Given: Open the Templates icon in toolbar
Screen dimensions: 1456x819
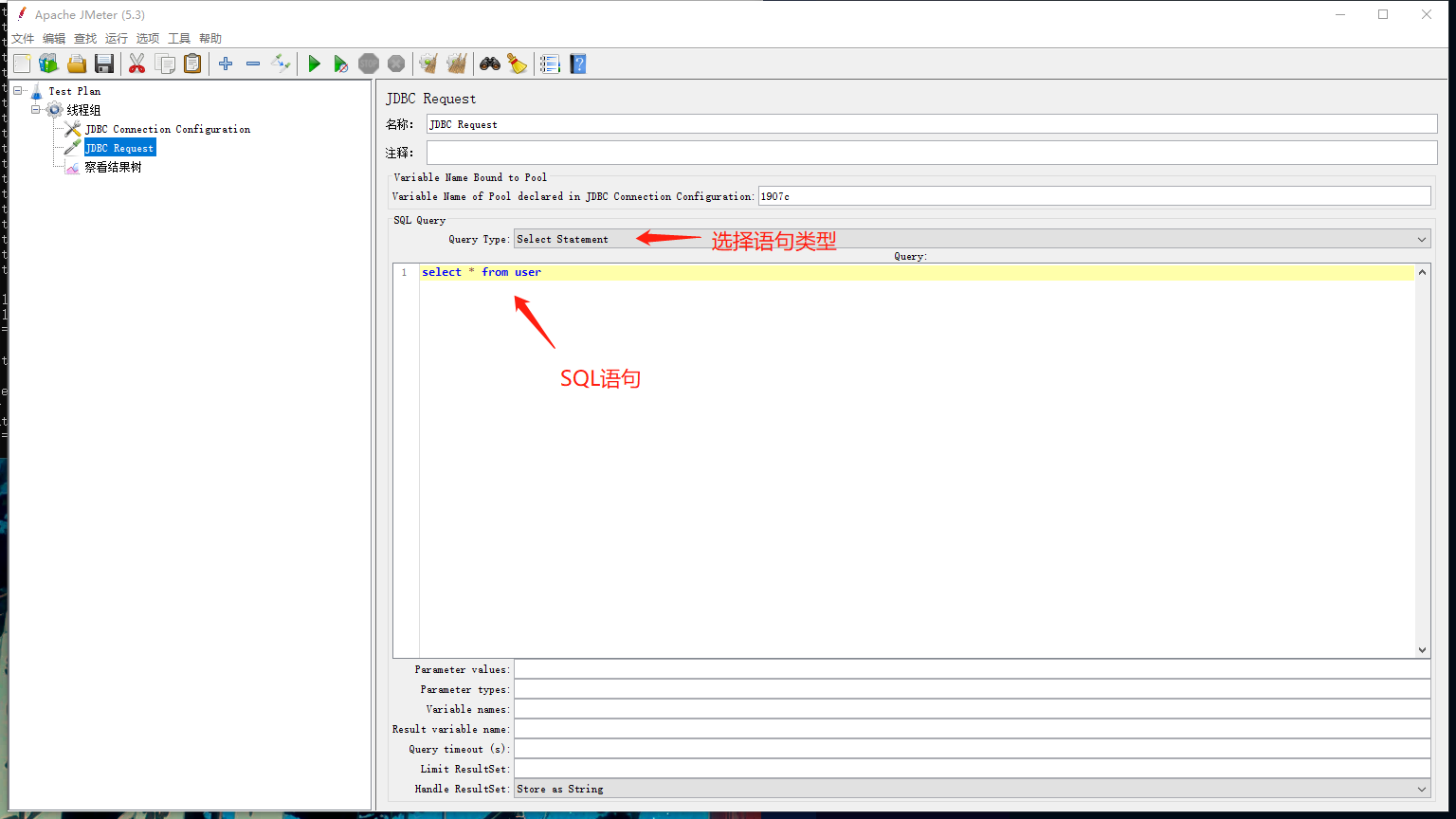Looking at the screenshot, I should (49, 64).
